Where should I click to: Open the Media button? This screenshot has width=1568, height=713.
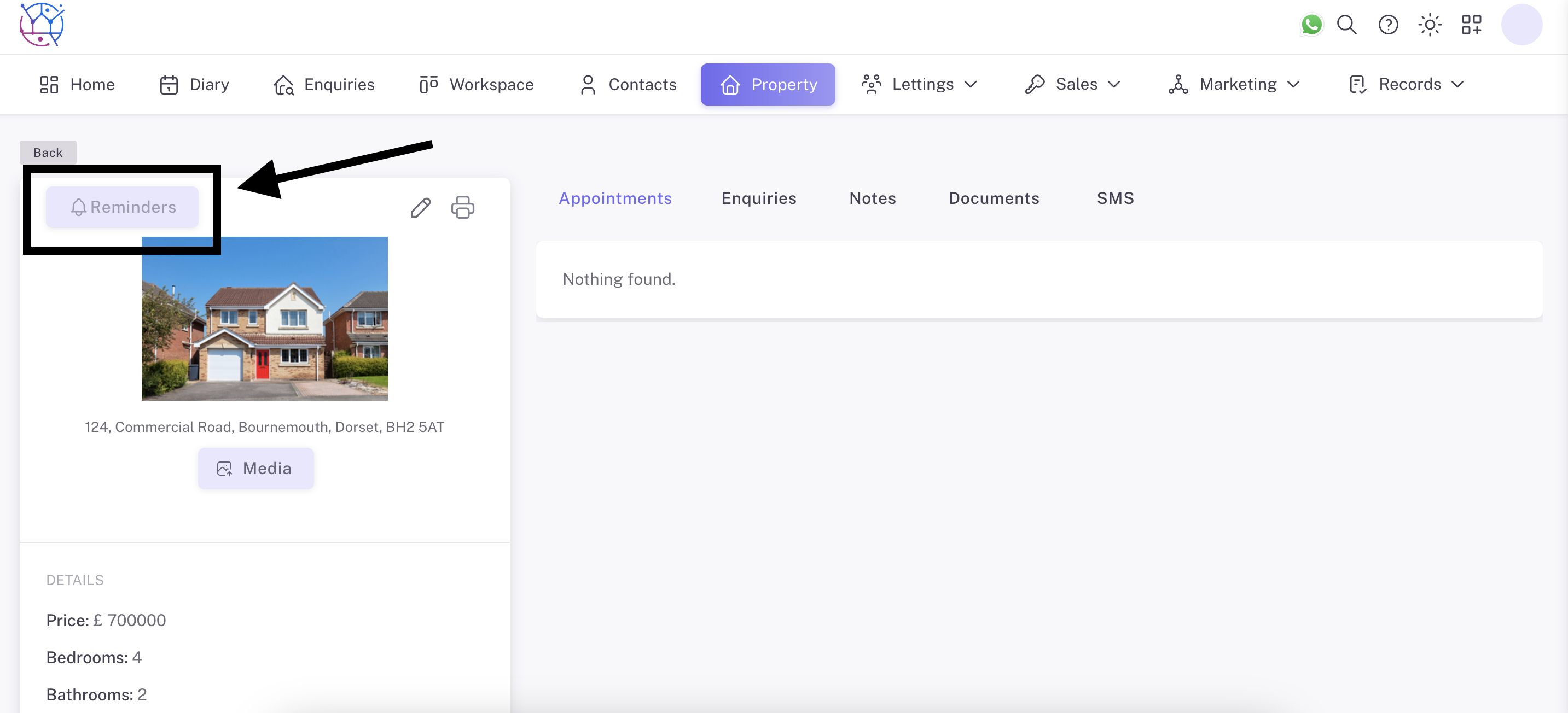click(255, 469)
